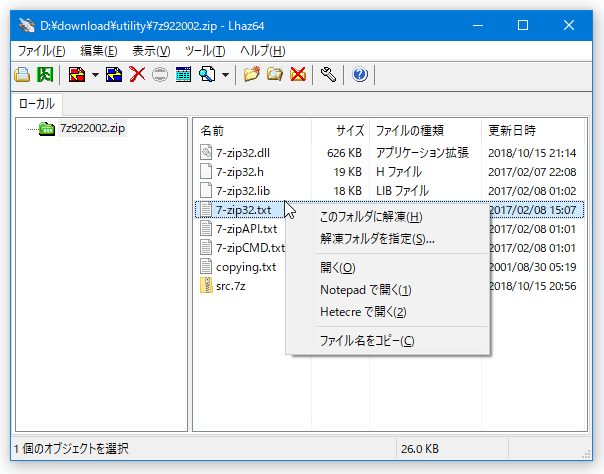Click the src.7z zipped folder icon
Screen dimensions: 604x474
tap(206, 286)
